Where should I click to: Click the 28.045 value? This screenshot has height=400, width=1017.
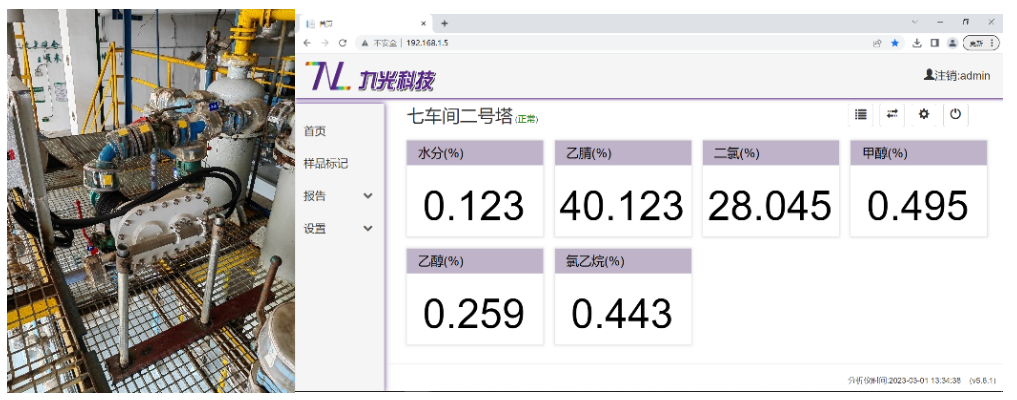[770, 206]
